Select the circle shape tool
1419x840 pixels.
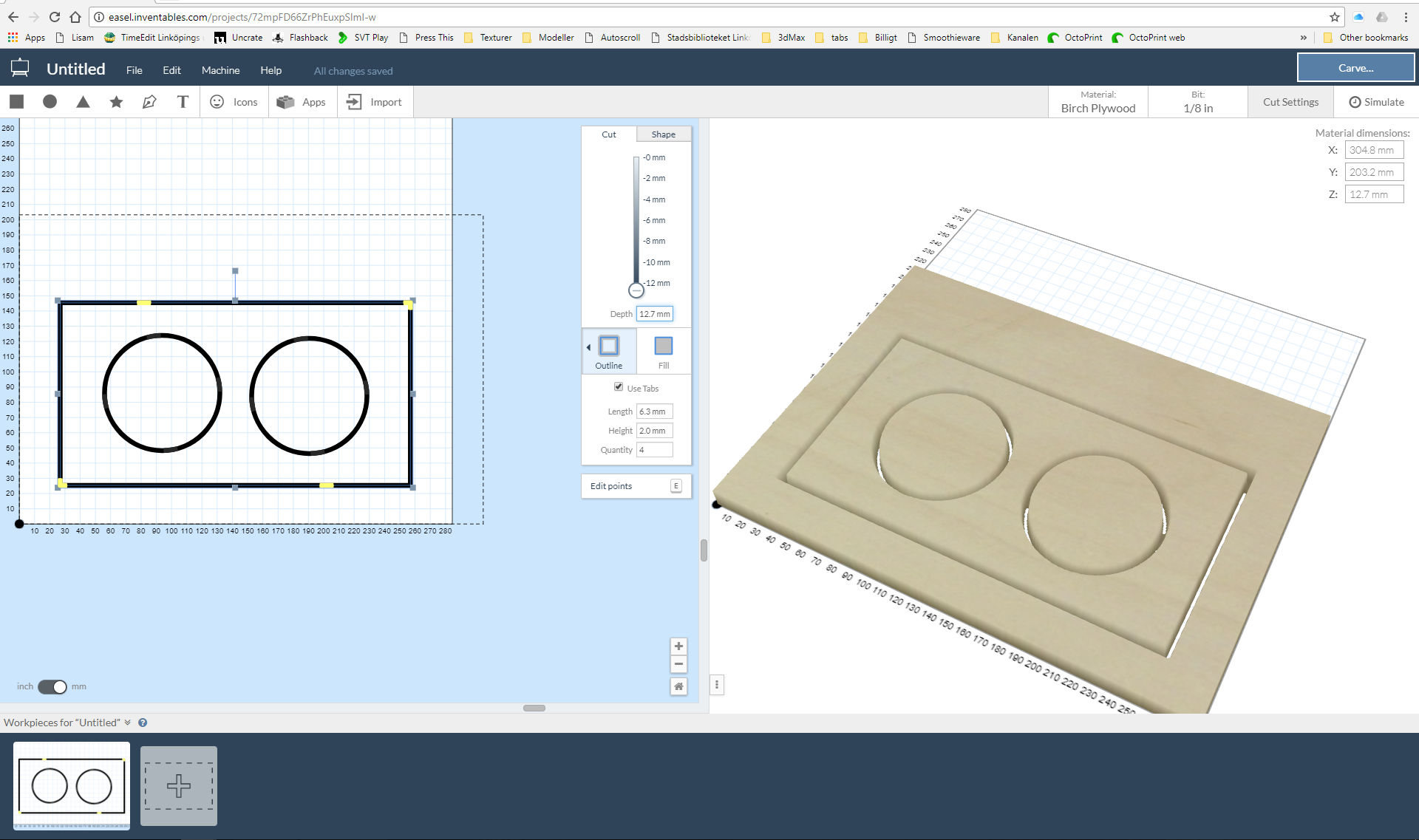point(50,101)
